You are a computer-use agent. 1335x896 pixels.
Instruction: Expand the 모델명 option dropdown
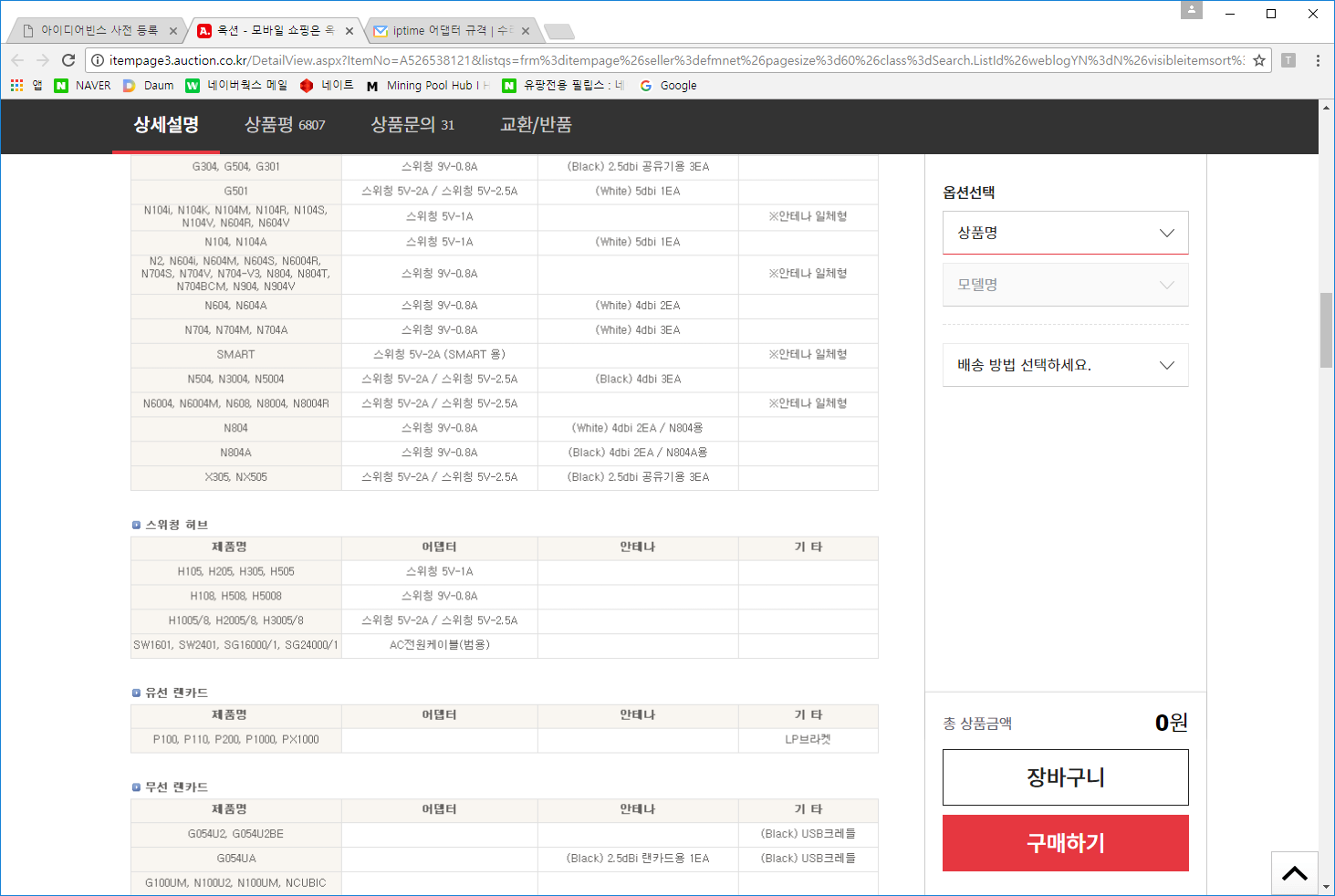pos(1066,285)
